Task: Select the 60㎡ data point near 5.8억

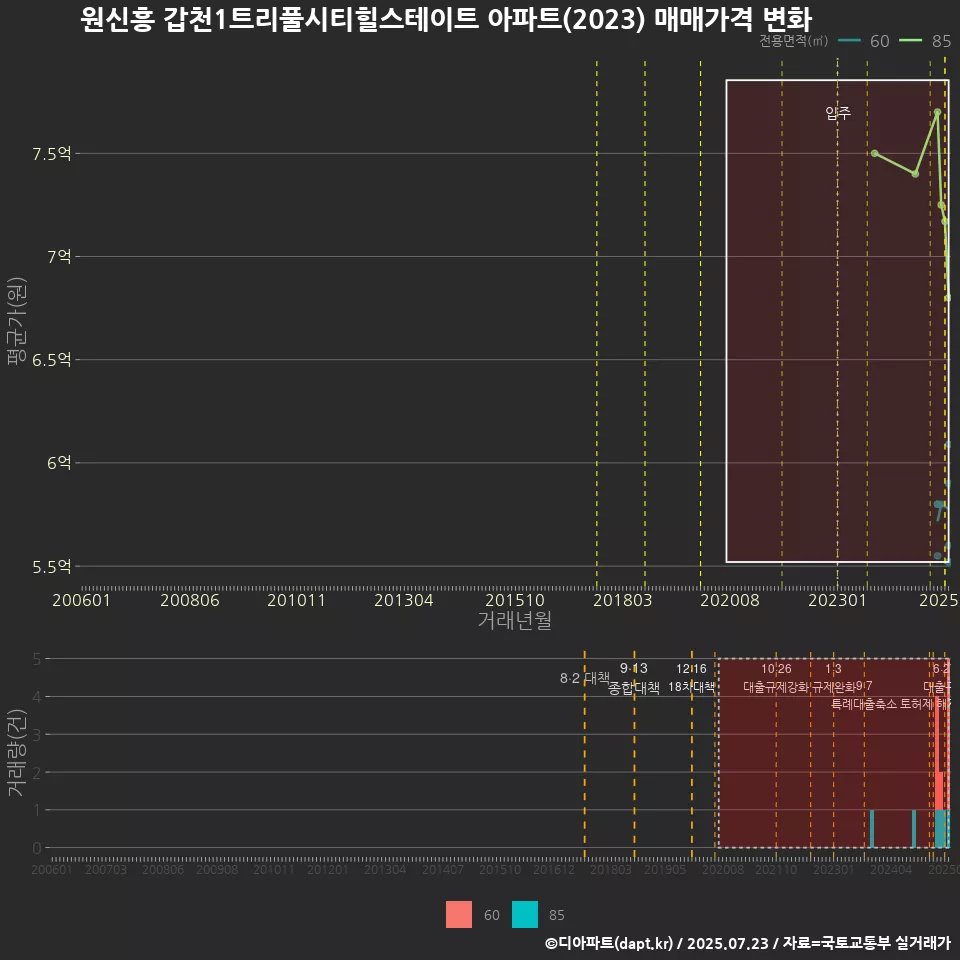Action: (x=937, y=504)
